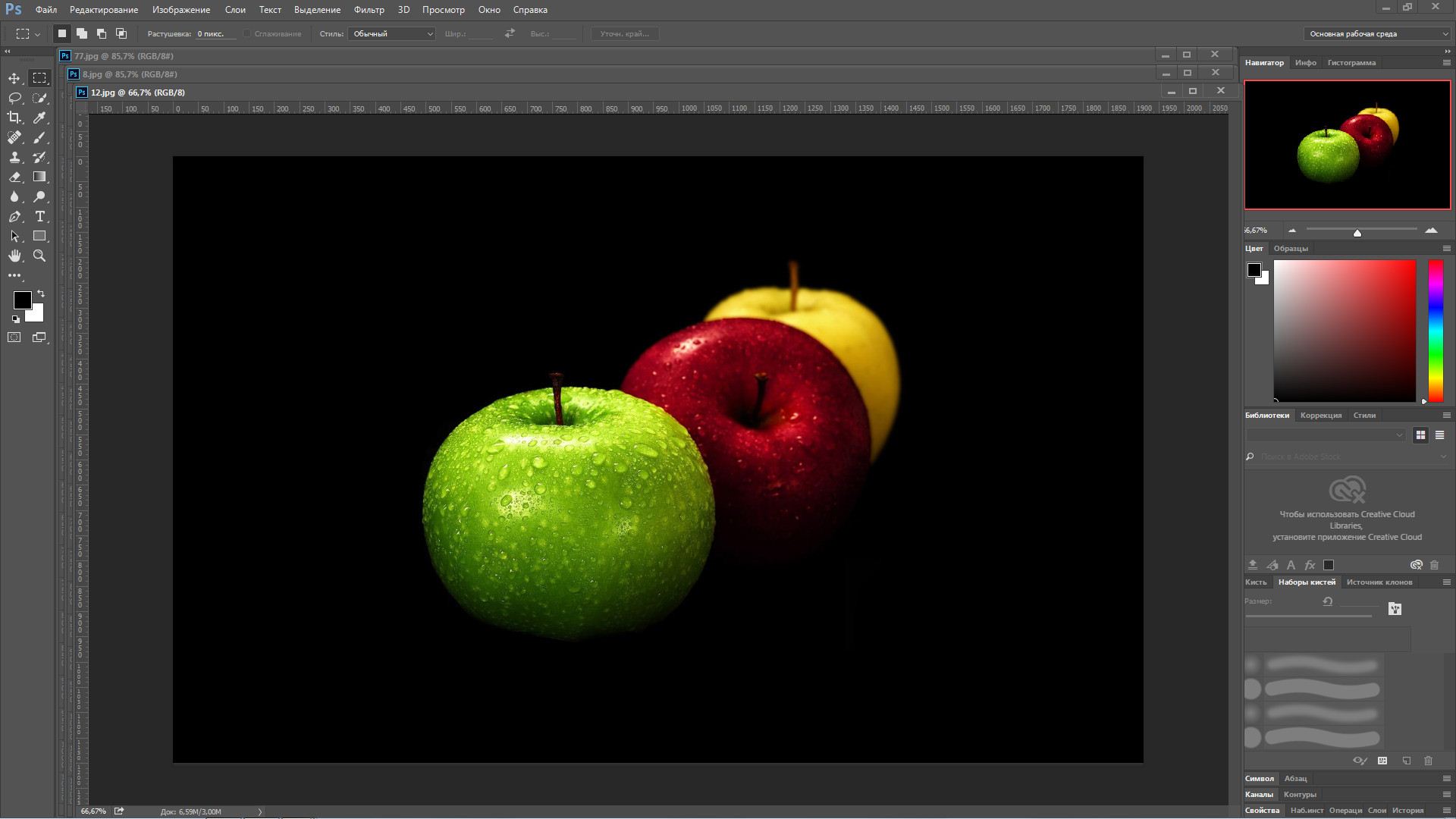The width and height of the screenshot is (1456, 819).
Task: Switch to the 77.jpg document tab
Action: (x=123, y=56)
